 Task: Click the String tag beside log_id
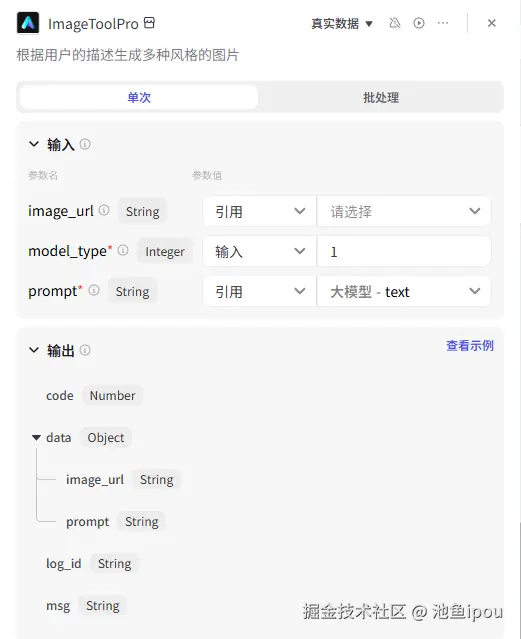(x=115, y=564)
